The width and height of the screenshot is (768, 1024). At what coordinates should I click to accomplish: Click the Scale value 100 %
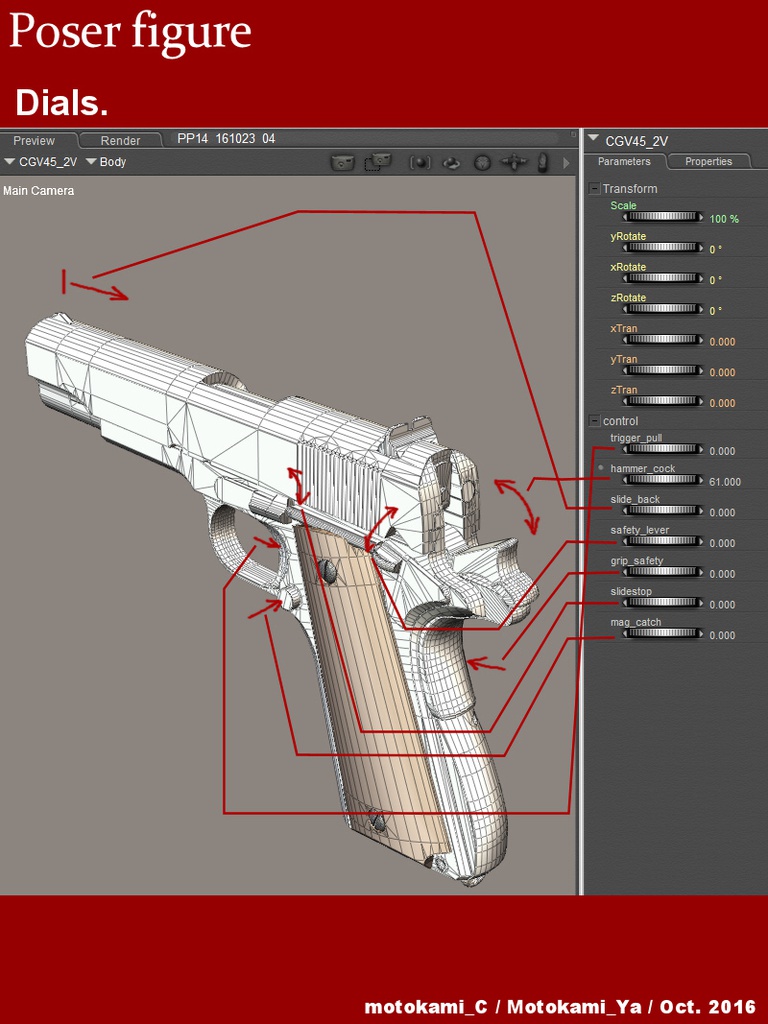coord(724,219)
